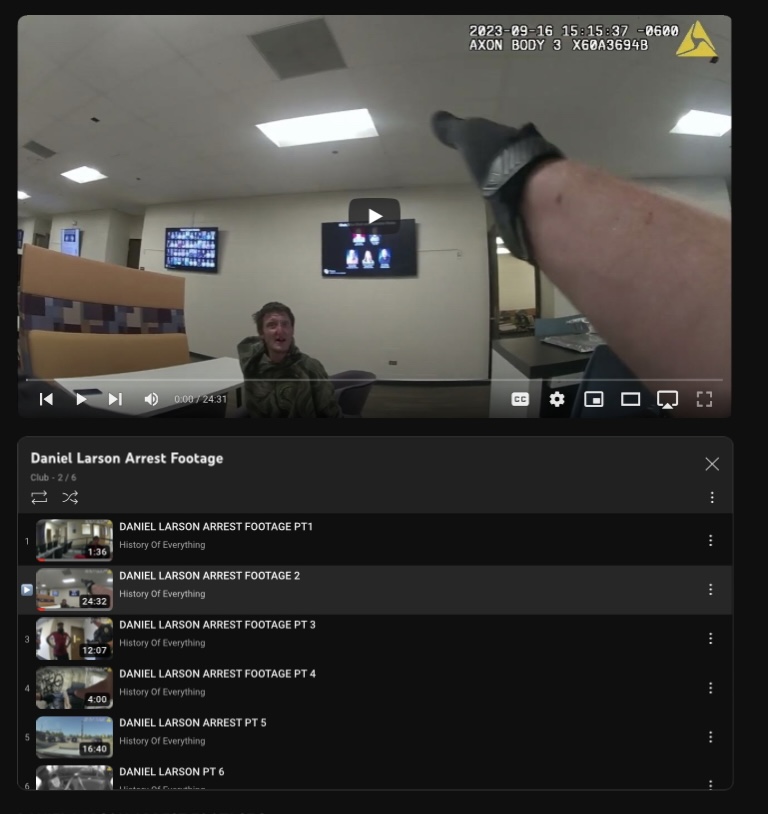
Task: Toggle shuffle playlist
Action: [70, 497]
